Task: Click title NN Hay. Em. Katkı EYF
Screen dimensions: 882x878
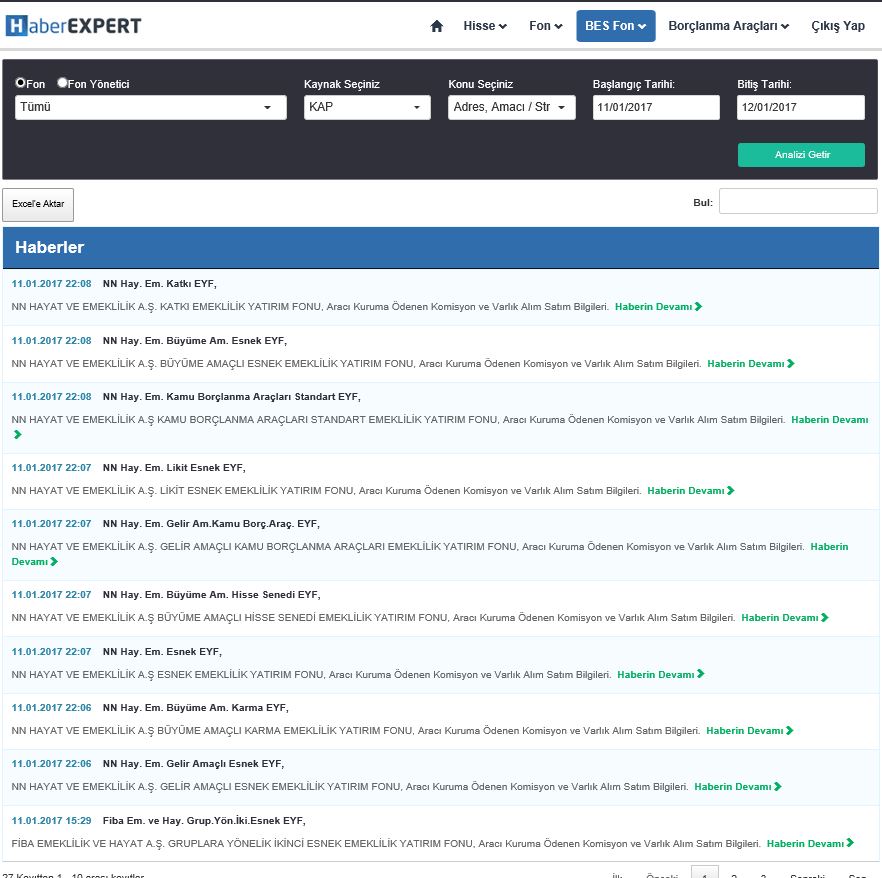Action: click(x=160, y=283)
